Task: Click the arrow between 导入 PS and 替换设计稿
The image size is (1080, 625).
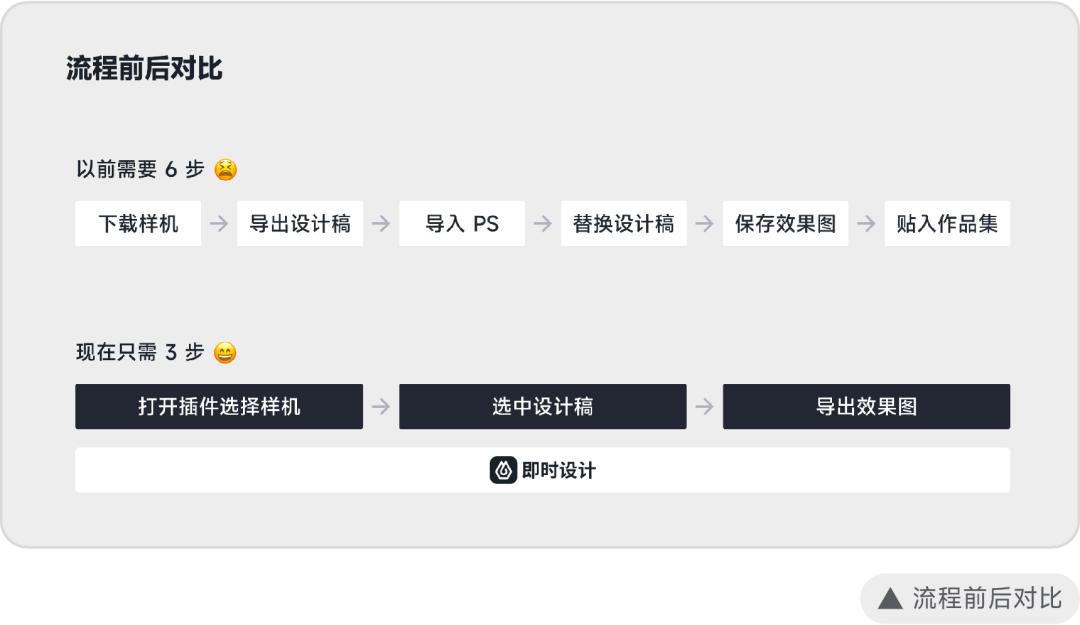Action: [x=543, y=224]
